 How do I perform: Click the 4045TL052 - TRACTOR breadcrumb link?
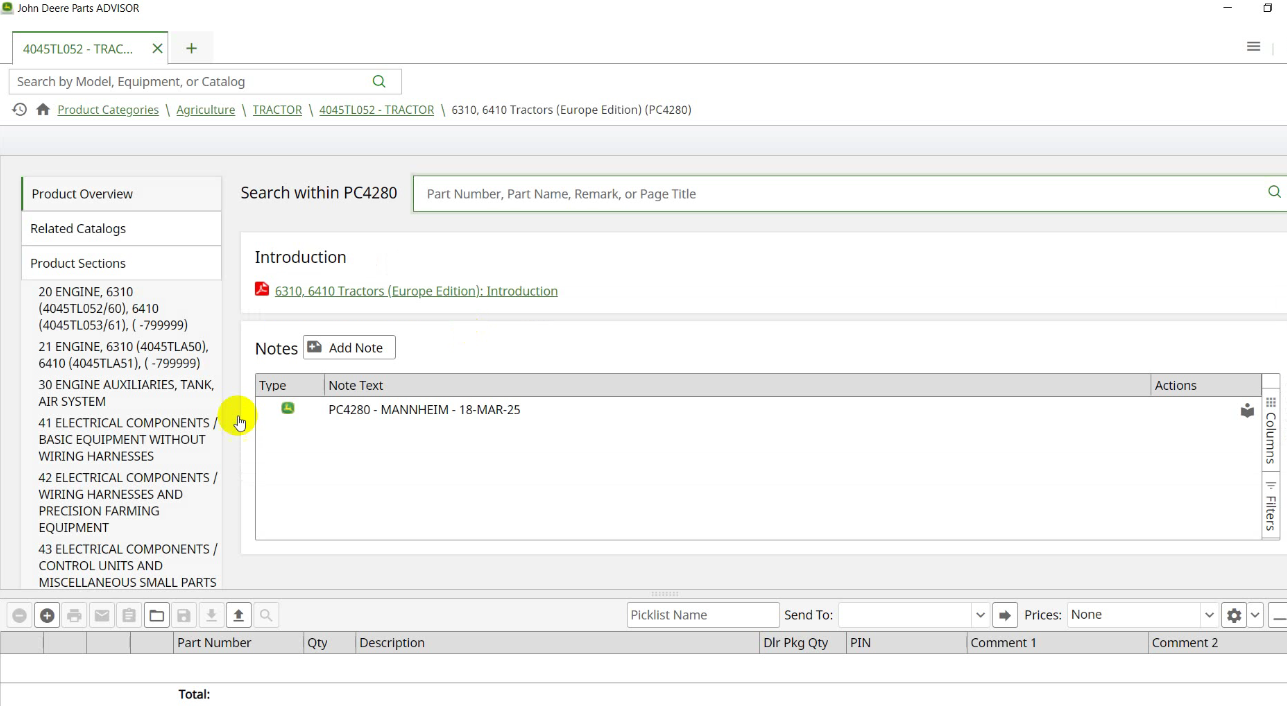pyautogui.click(x=376, y=110)
